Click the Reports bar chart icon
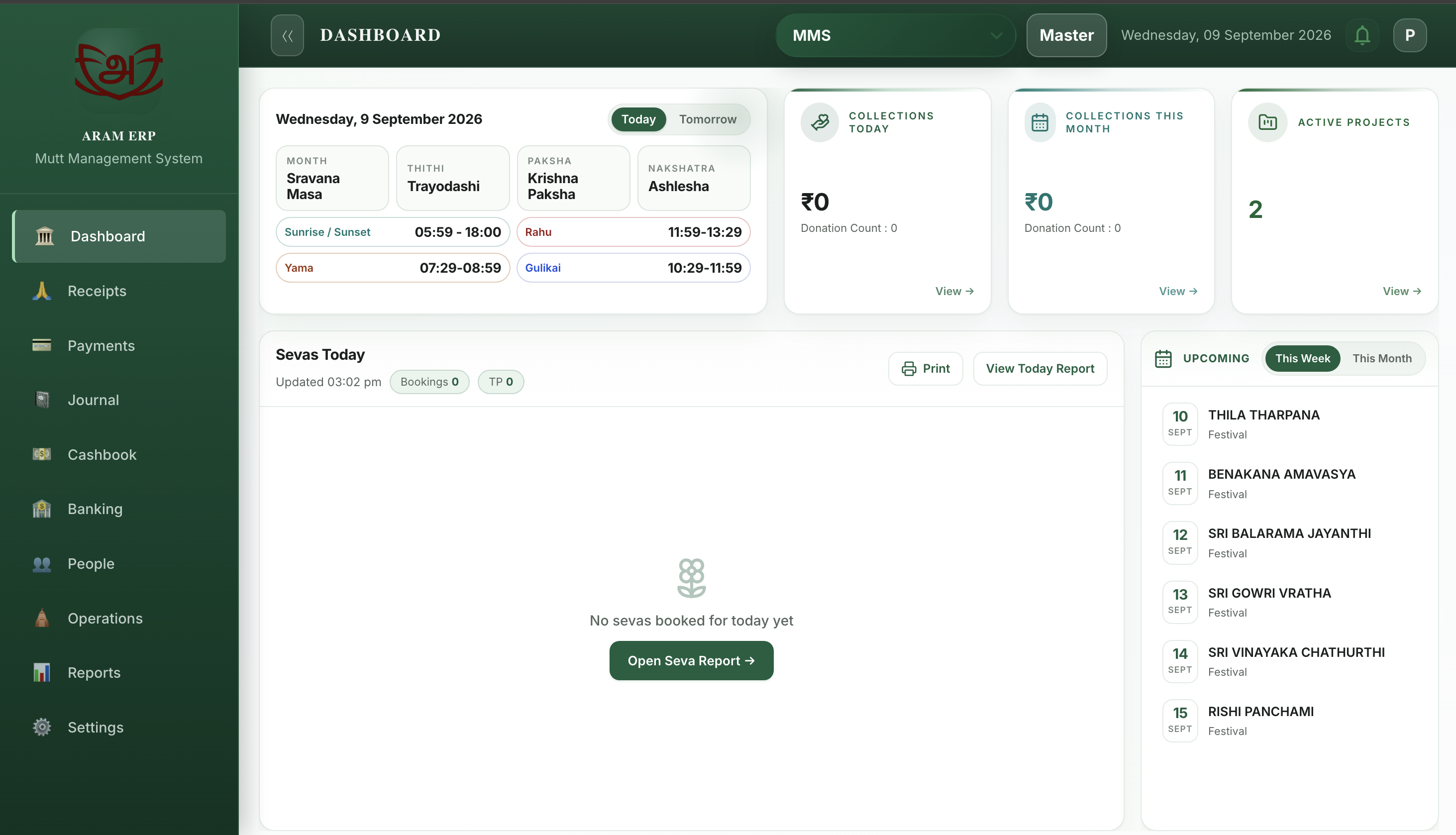The width and height of the screenshot is (1456, 835). tap(42, 673)
